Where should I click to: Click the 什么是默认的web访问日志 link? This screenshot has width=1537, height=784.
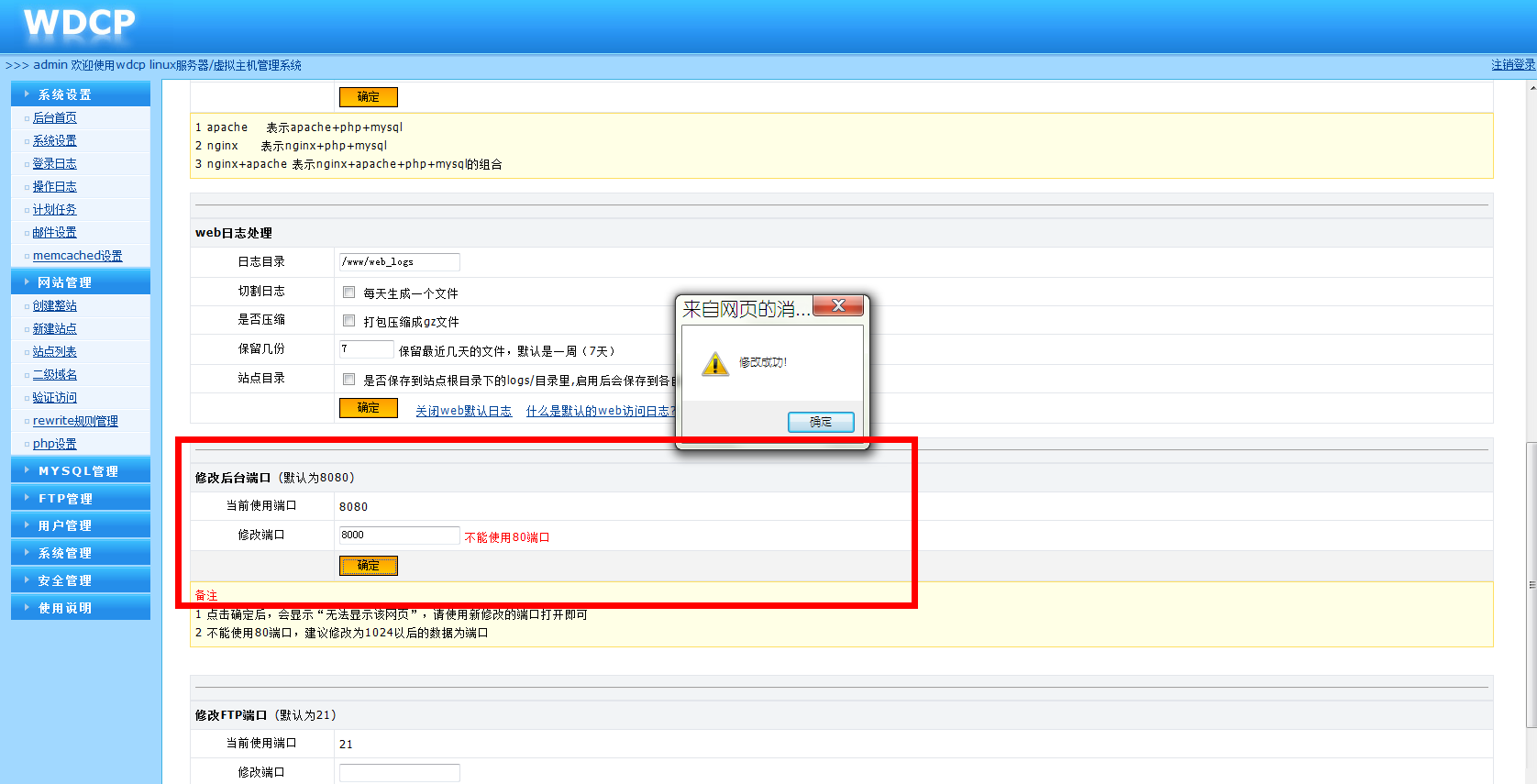600,411
